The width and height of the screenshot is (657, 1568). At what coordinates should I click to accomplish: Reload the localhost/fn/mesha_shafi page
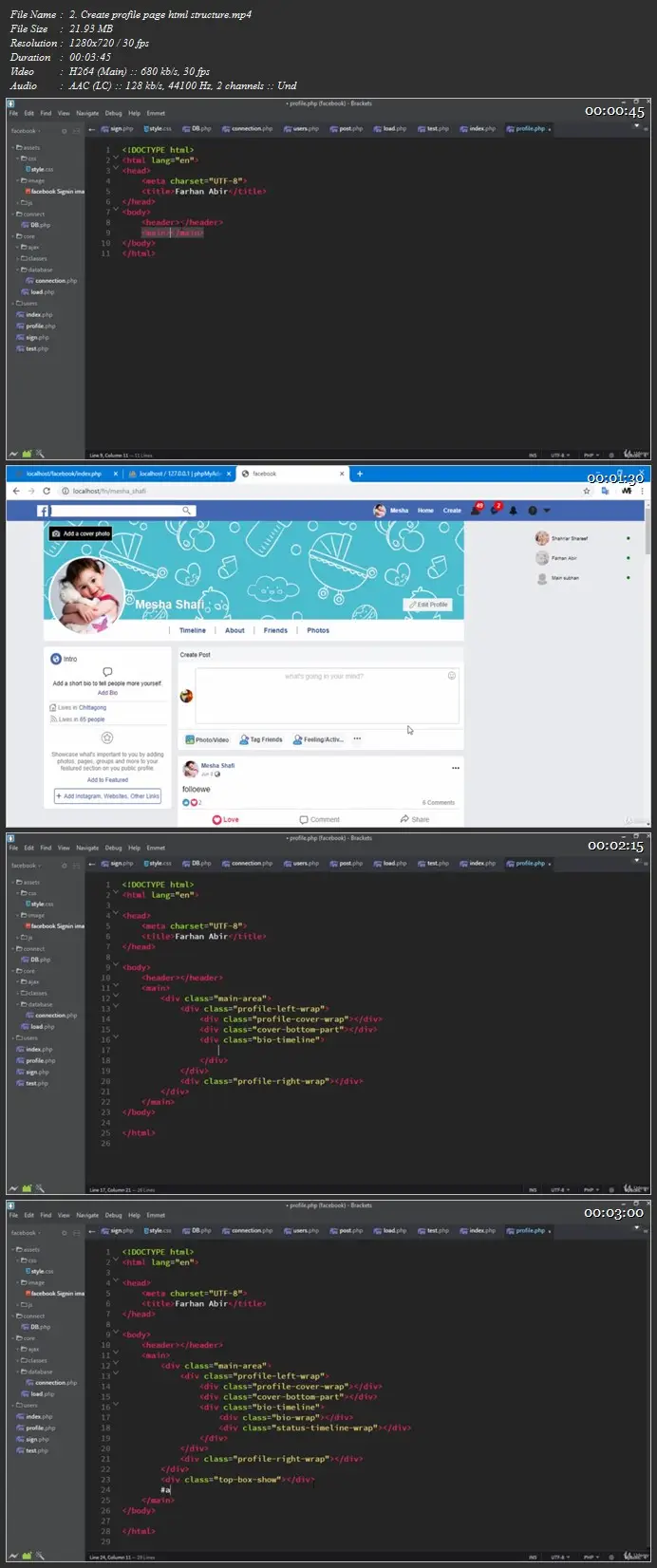tap(47, 491)
